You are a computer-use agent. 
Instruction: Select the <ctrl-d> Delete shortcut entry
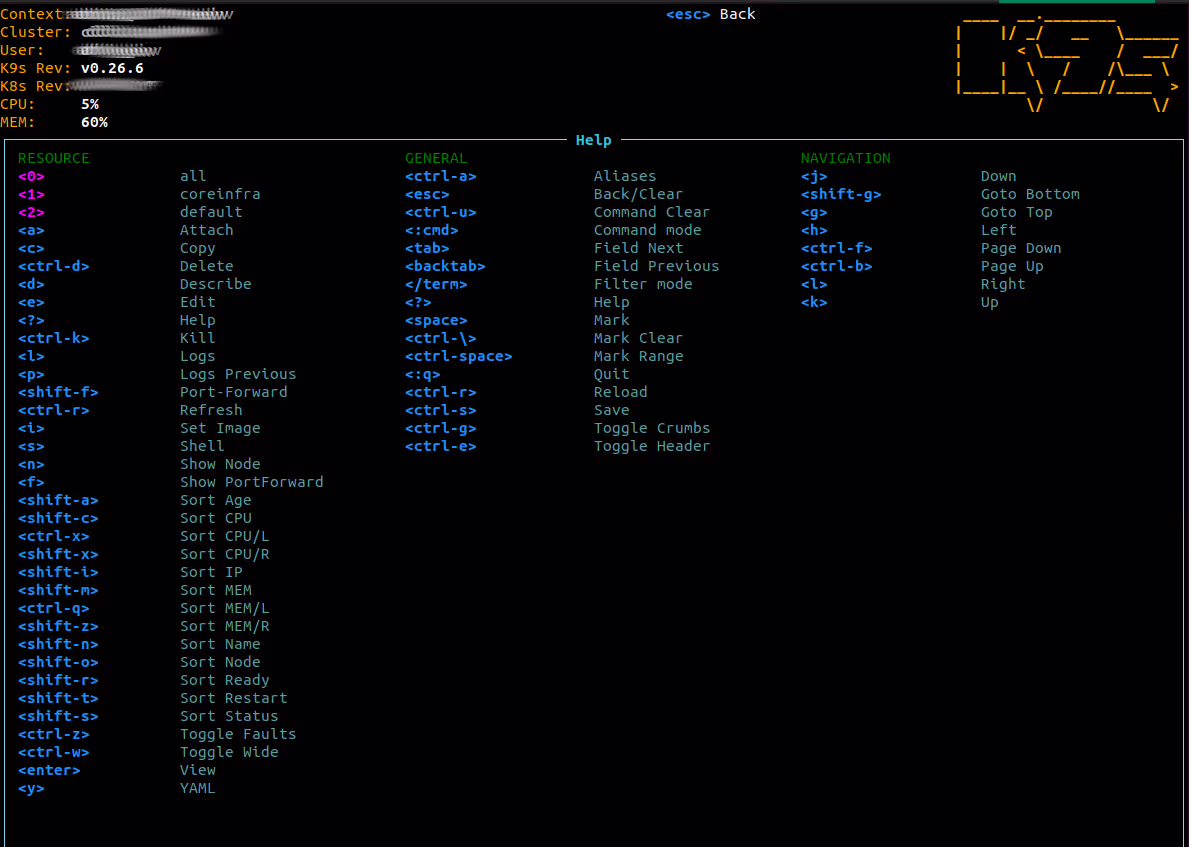coord(55,266)
